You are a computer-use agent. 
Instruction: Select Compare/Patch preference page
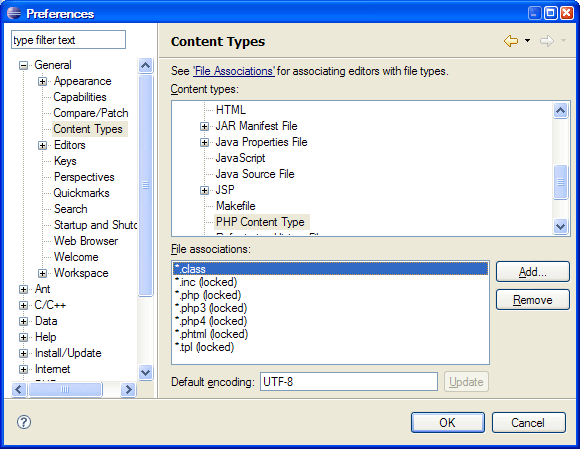(x=91, y=113)
